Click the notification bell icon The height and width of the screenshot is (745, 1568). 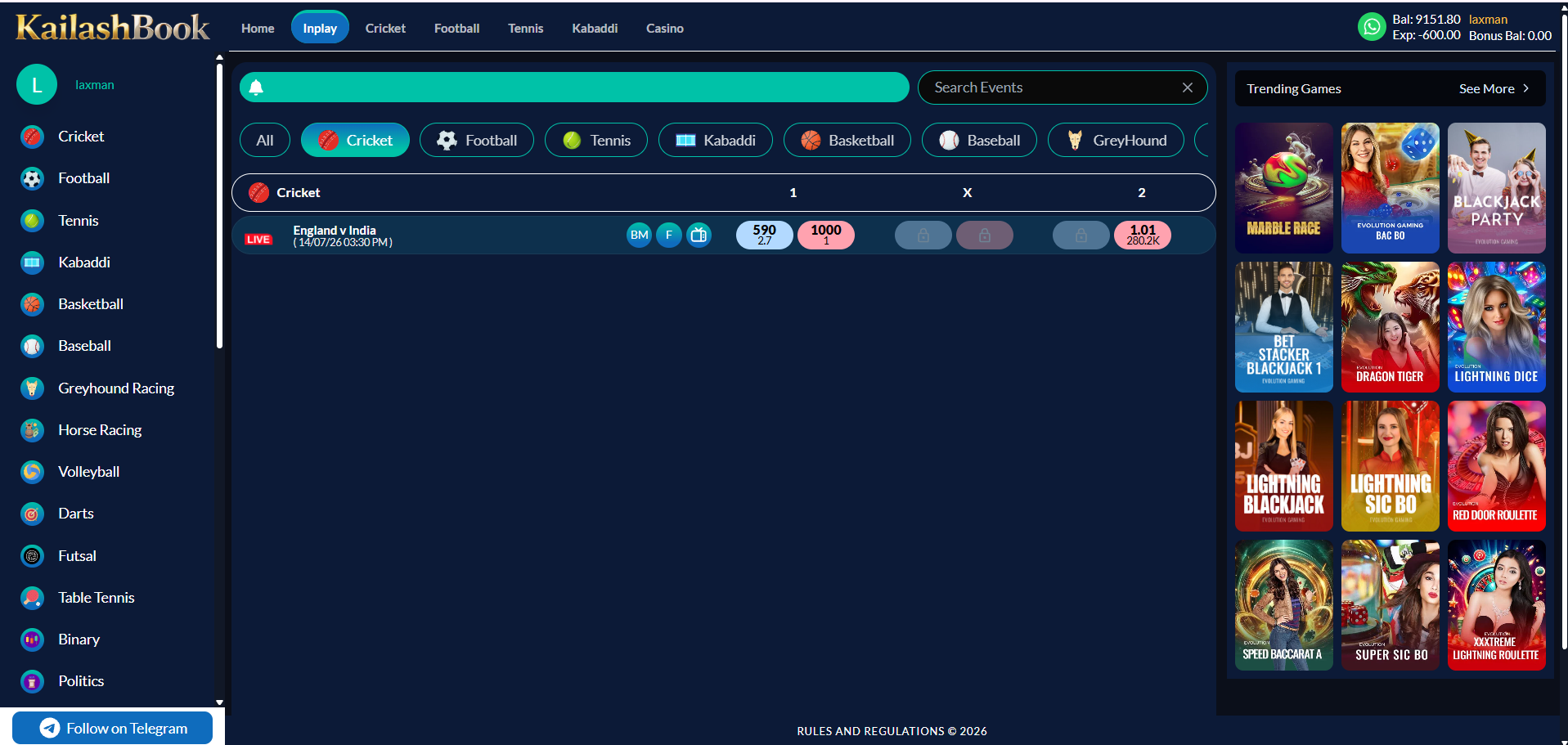coord(256,88)
